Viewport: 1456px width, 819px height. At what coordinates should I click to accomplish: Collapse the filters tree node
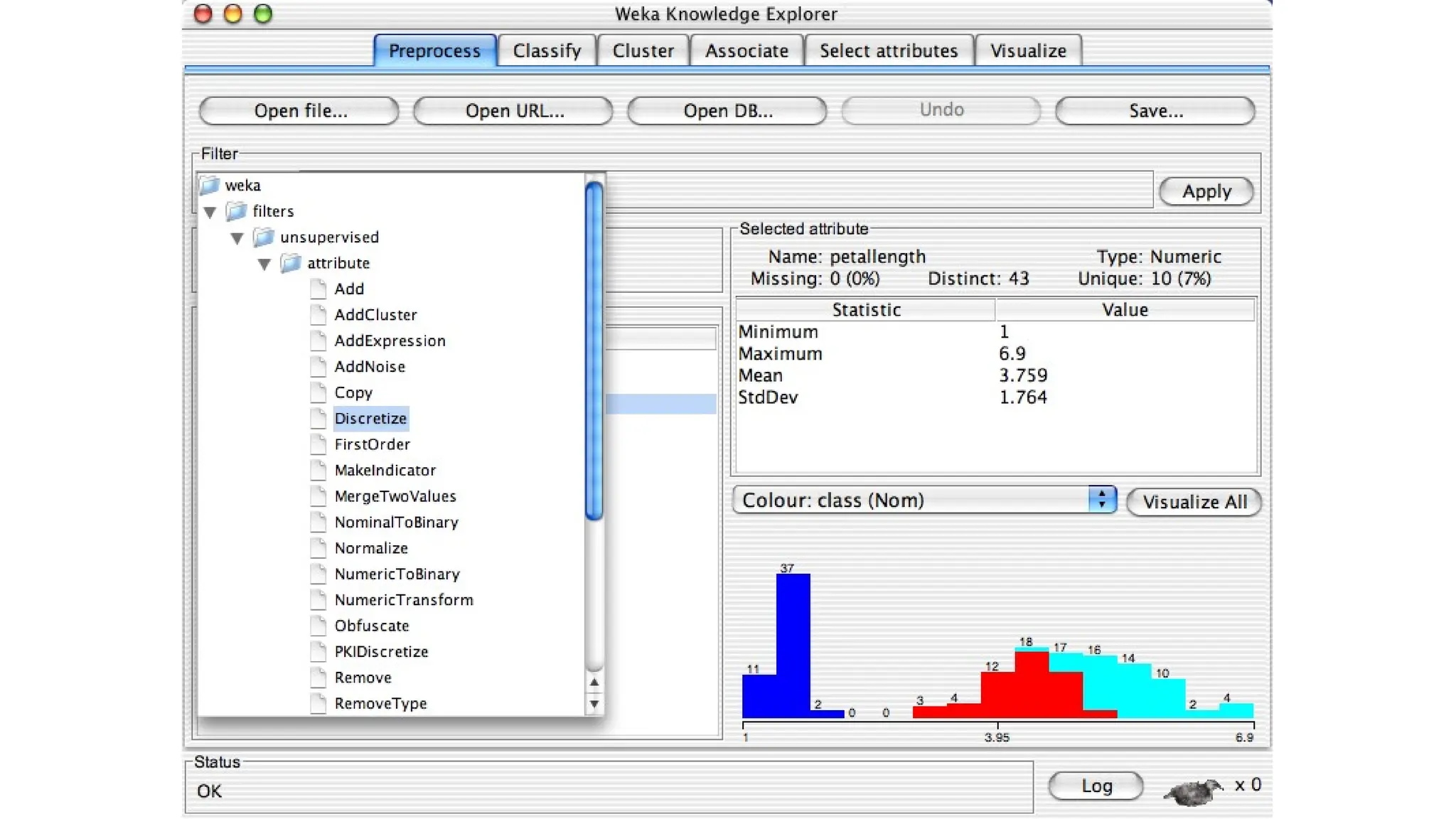coord(210,212)
